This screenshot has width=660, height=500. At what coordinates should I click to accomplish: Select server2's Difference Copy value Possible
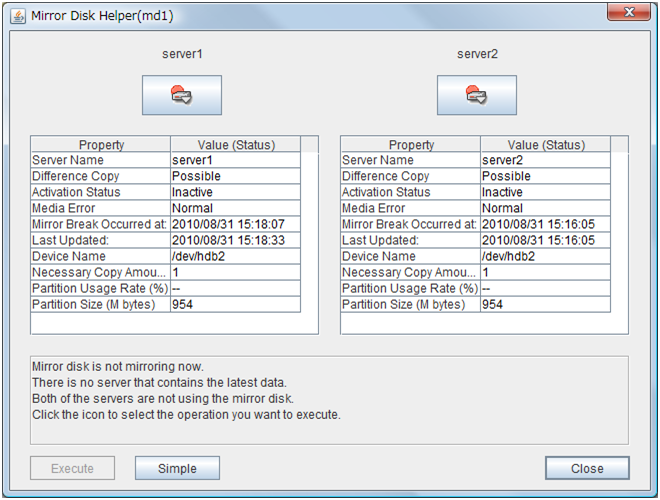coord(545,176)
